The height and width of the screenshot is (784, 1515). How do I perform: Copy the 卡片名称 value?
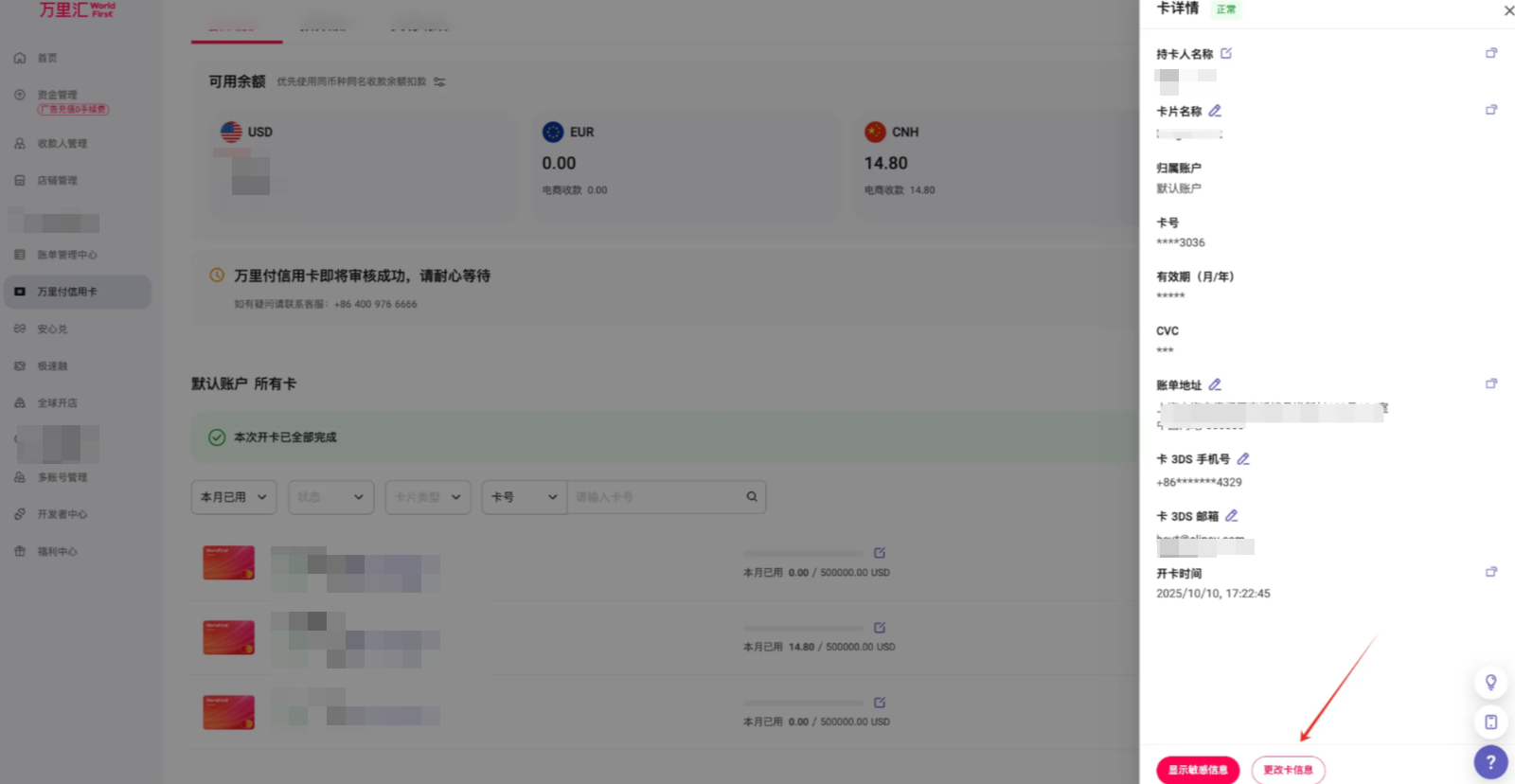pos(1491,110)
